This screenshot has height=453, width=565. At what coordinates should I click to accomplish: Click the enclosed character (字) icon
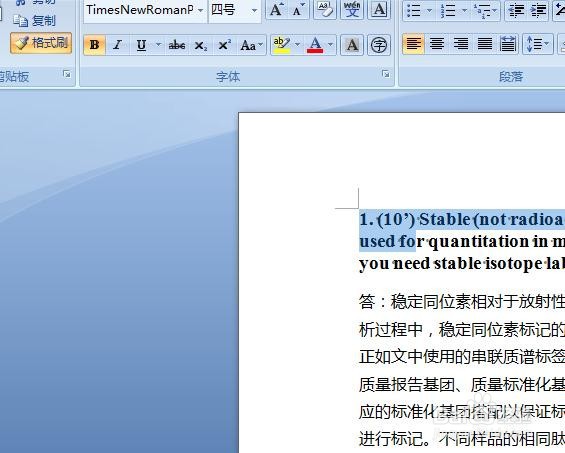click(x=379, y=45)
